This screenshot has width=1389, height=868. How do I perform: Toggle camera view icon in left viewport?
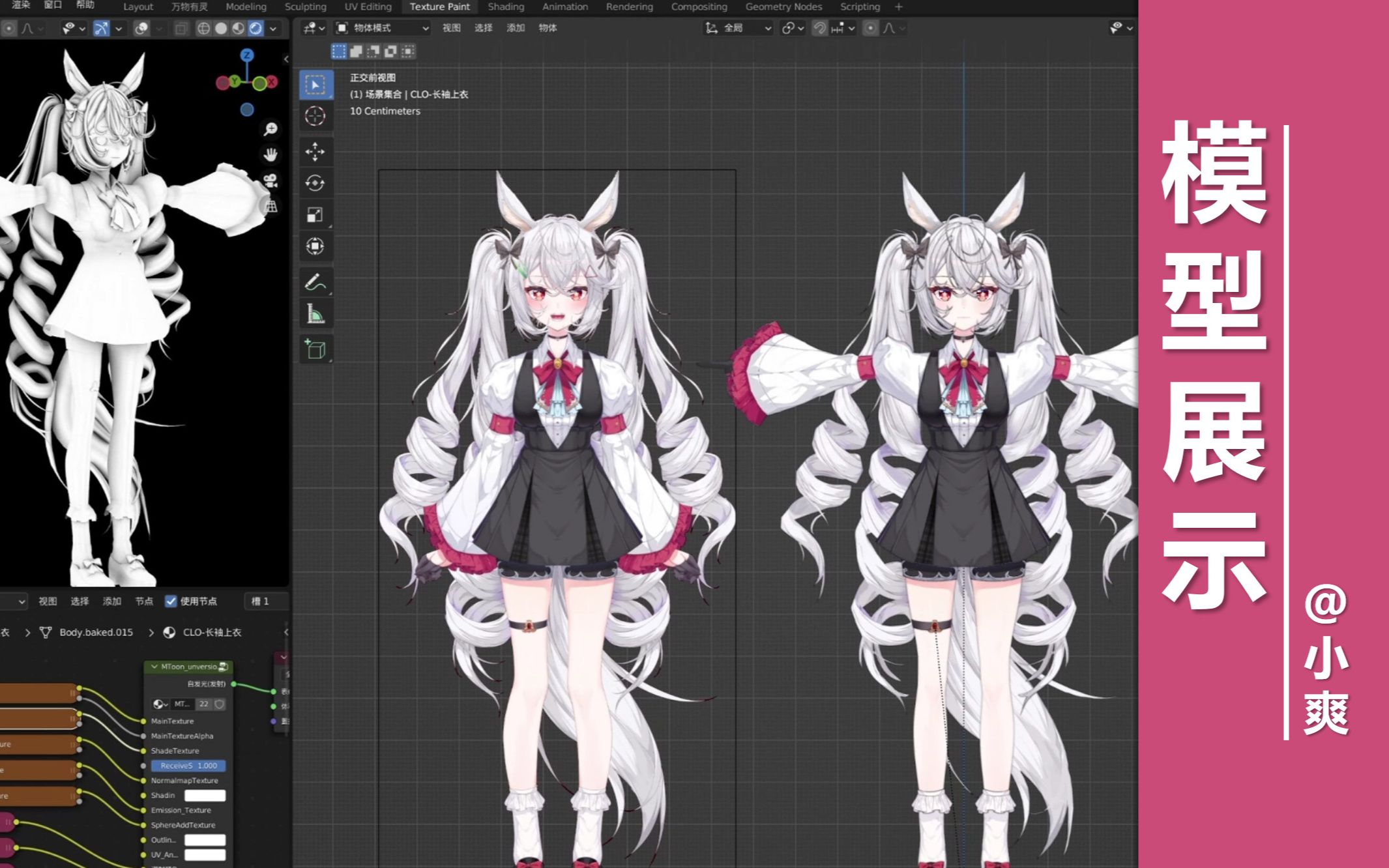point(270,181)
